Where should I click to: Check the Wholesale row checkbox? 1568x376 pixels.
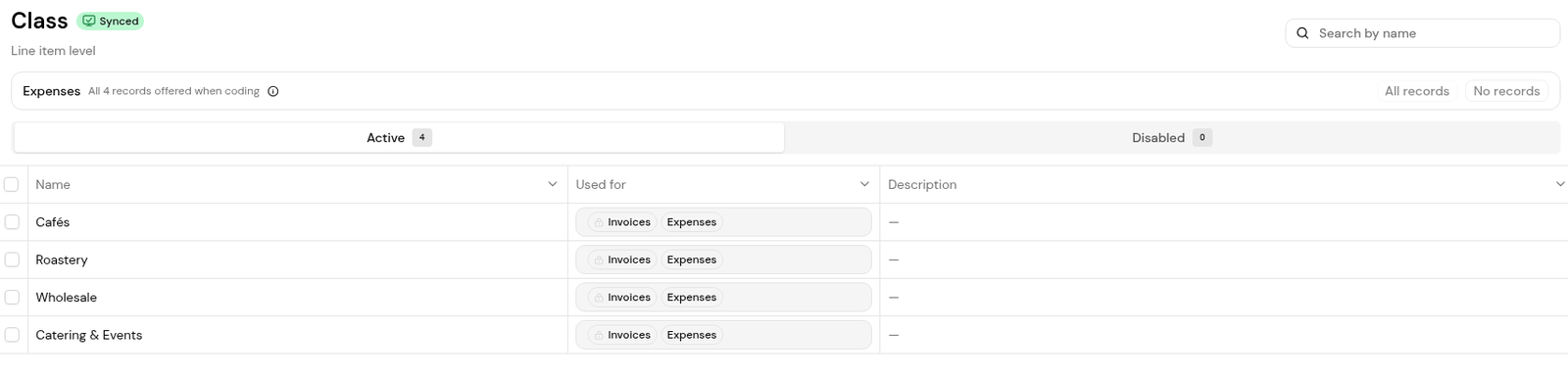click(x=12, y=298)
